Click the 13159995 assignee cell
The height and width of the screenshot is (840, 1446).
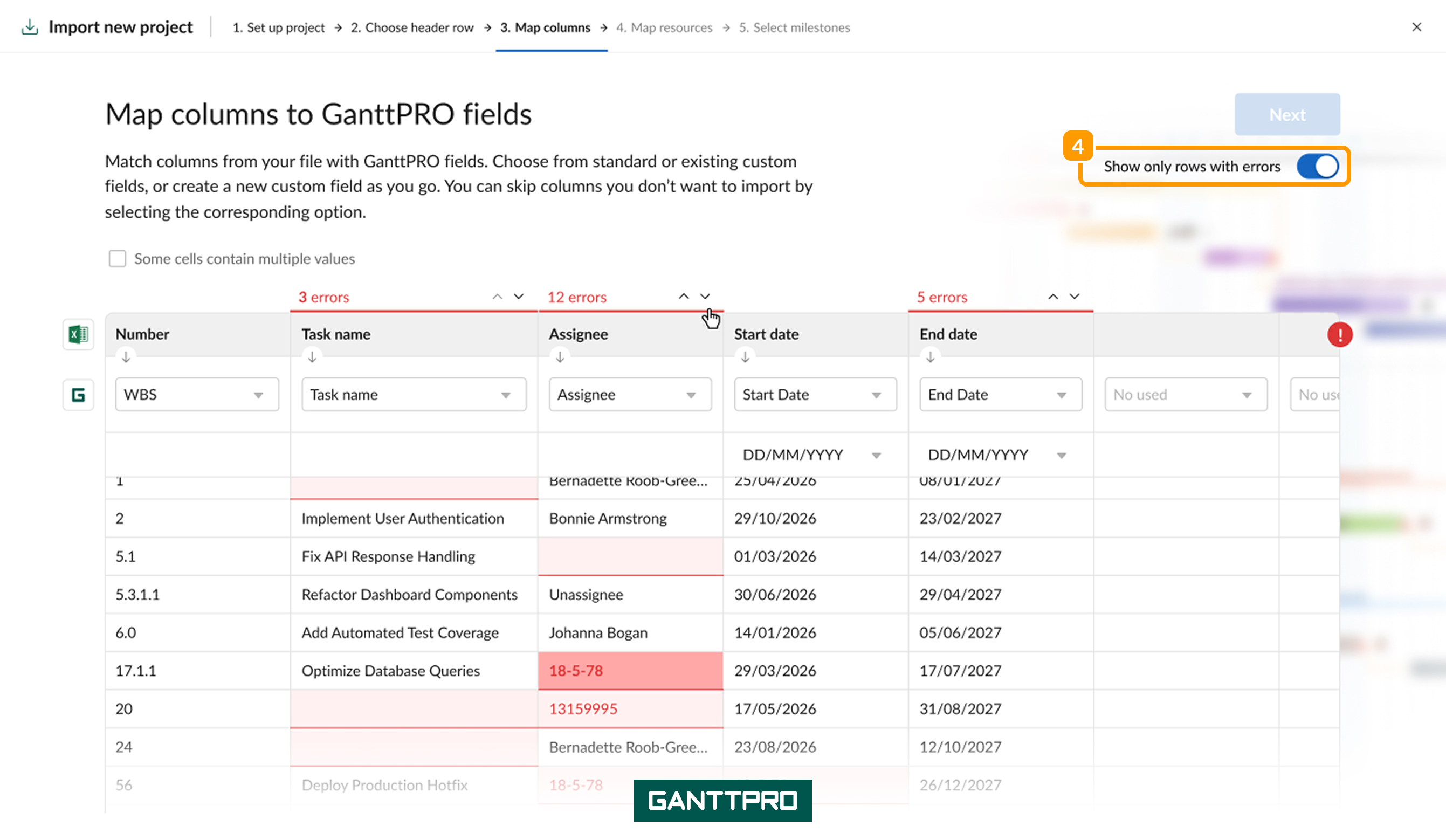click(x=630, y=708)
